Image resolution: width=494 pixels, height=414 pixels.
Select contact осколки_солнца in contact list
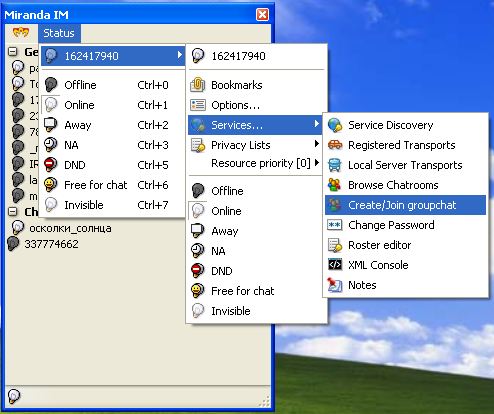click(x=70, y=228)
